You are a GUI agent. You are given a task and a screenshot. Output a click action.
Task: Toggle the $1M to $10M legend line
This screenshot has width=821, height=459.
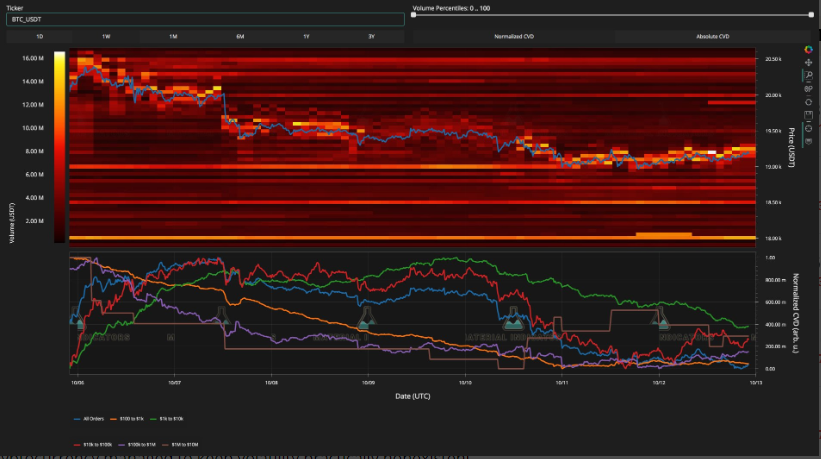point(180,444)
